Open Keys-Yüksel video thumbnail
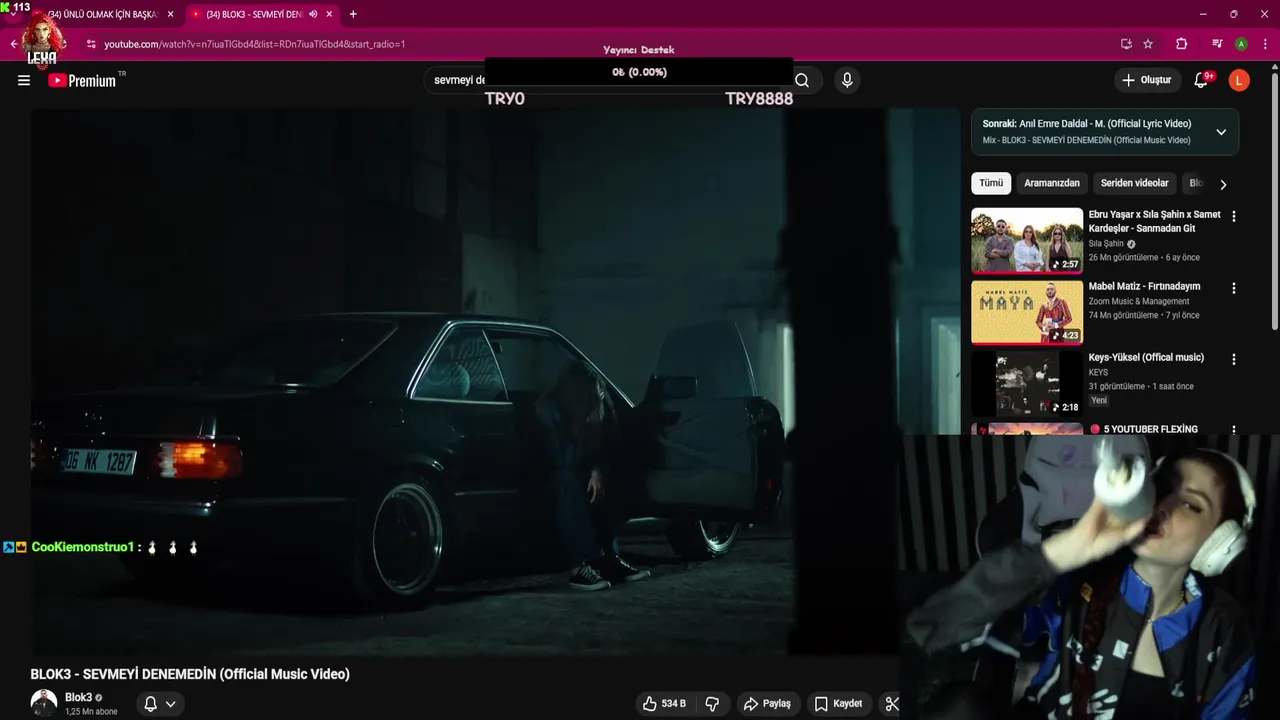This screenshot has height=720, width=1280. pyautogui.click(x=1027, y=383)
